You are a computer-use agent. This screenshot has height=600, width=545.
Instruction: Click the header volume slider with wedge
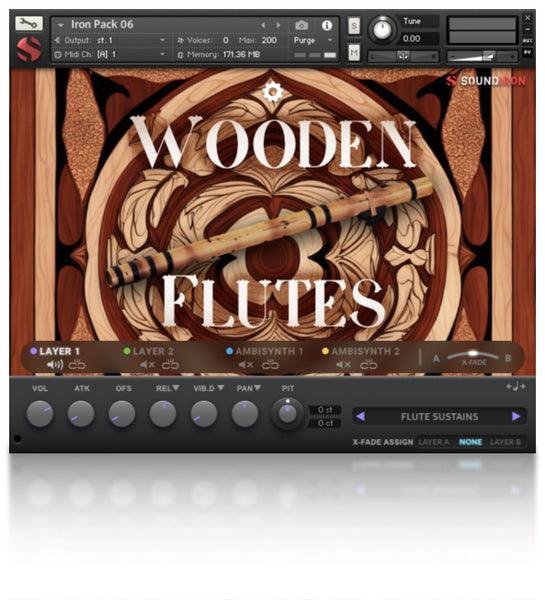(482, 56)
